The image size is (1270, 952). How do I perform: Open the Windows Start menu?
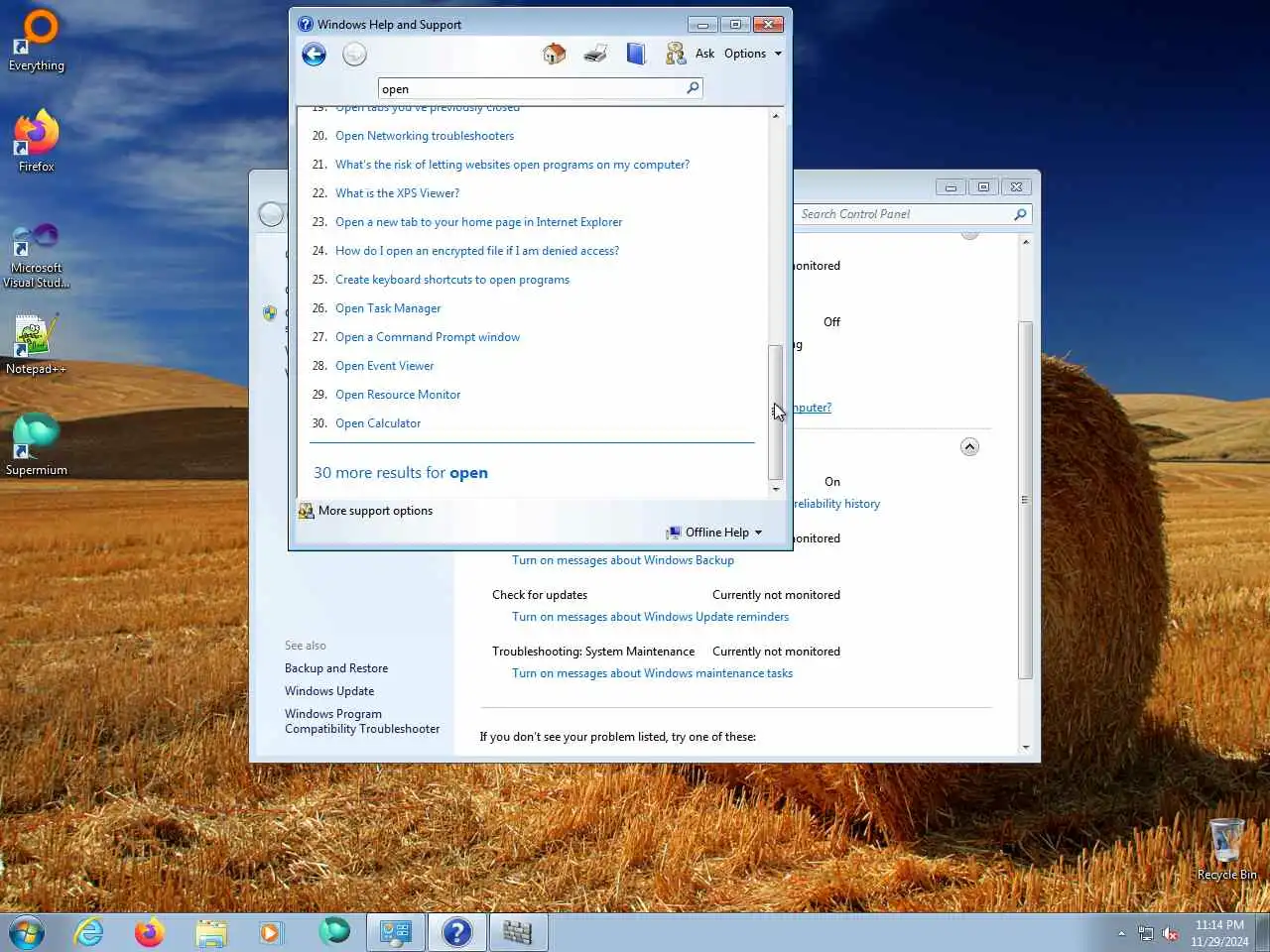pyautogui.click(x=27, y=932)
